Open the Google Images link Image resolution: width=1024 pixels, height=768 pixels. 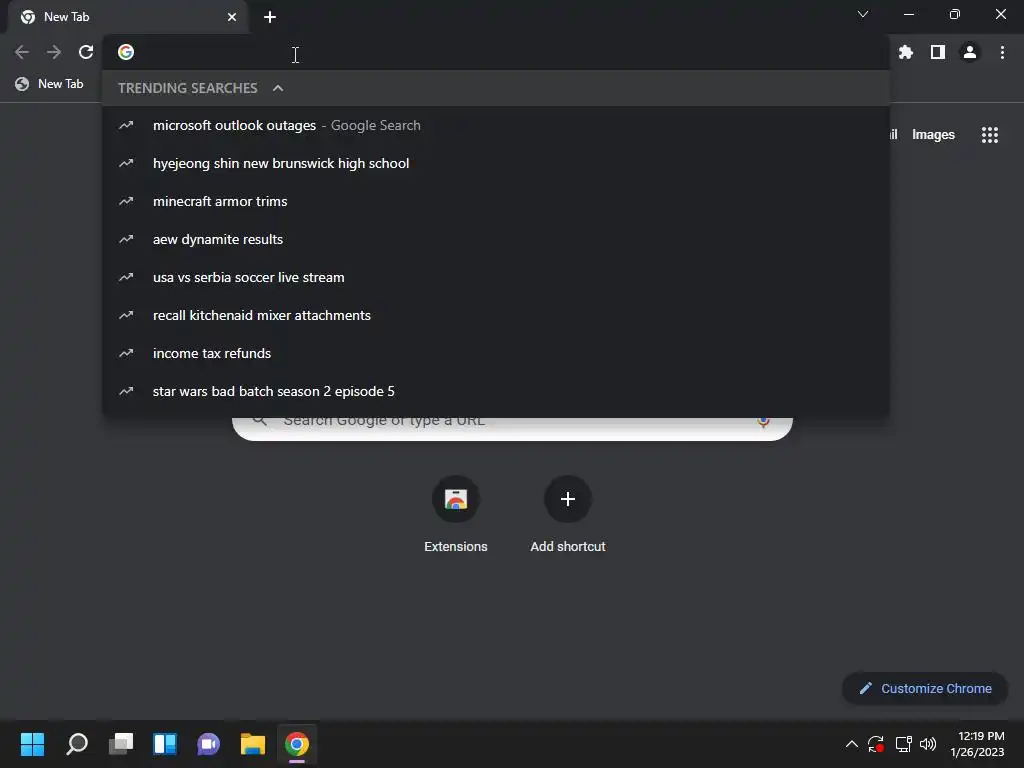(933, 135)
